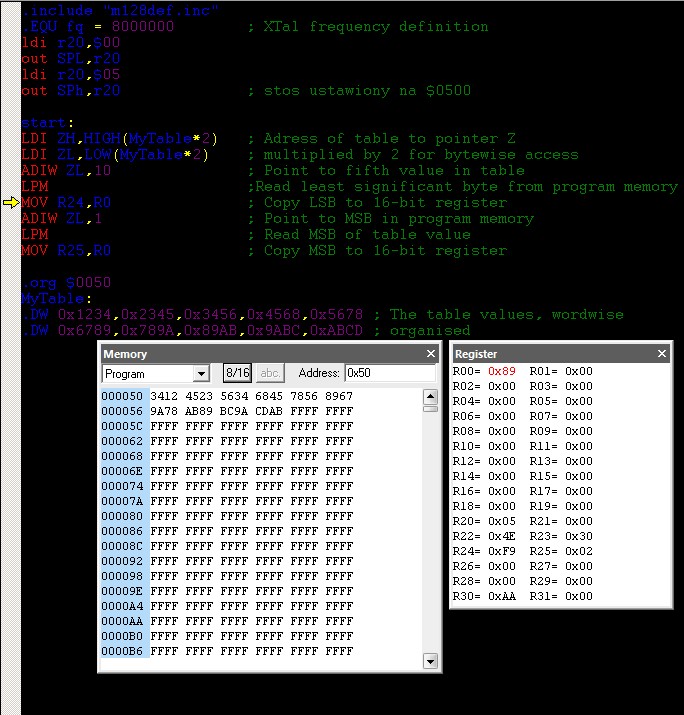This screenshot has width=684, height=715.
Task: Click the .include m128def.inc line
Action: (x=120, y=10)
